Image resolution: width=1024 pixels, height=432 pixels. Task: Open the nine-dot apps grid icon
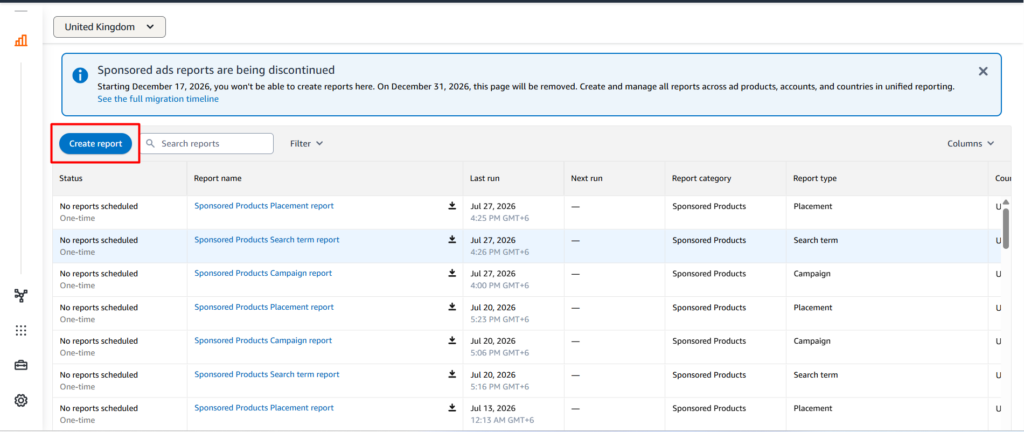click(21, 330)
